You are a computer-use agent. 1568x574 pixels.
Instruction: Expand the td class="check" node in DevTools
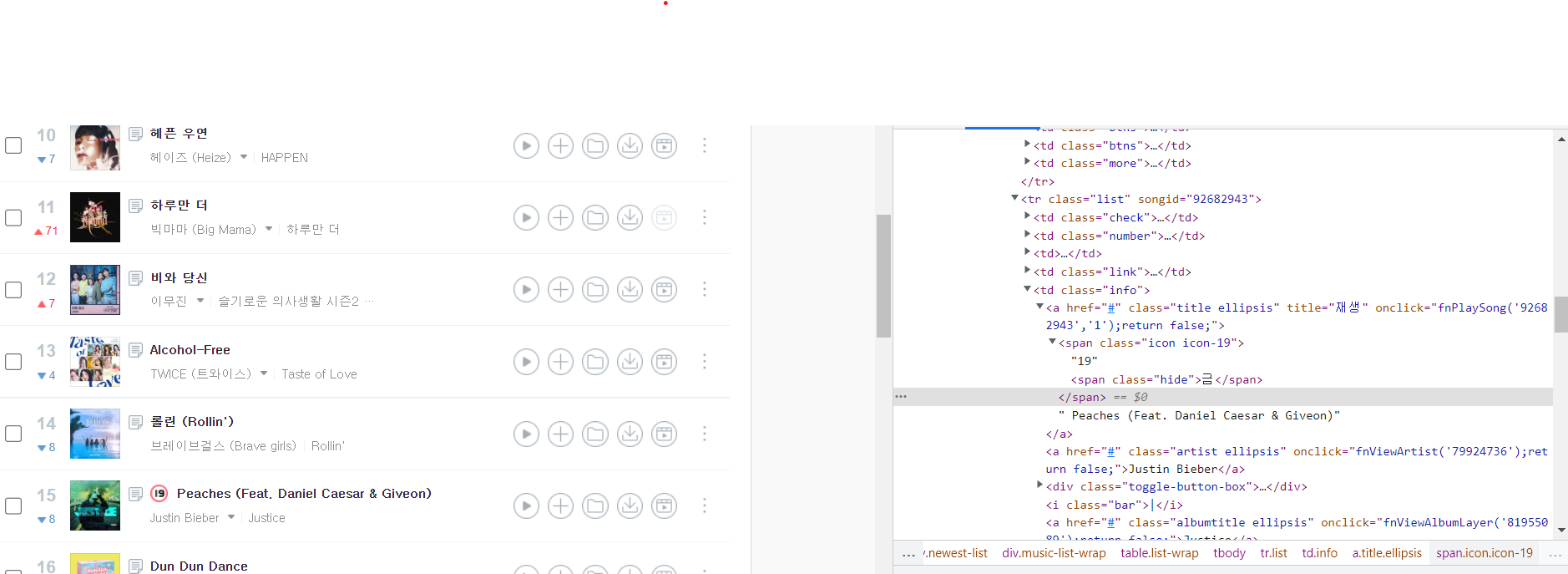1027,216
